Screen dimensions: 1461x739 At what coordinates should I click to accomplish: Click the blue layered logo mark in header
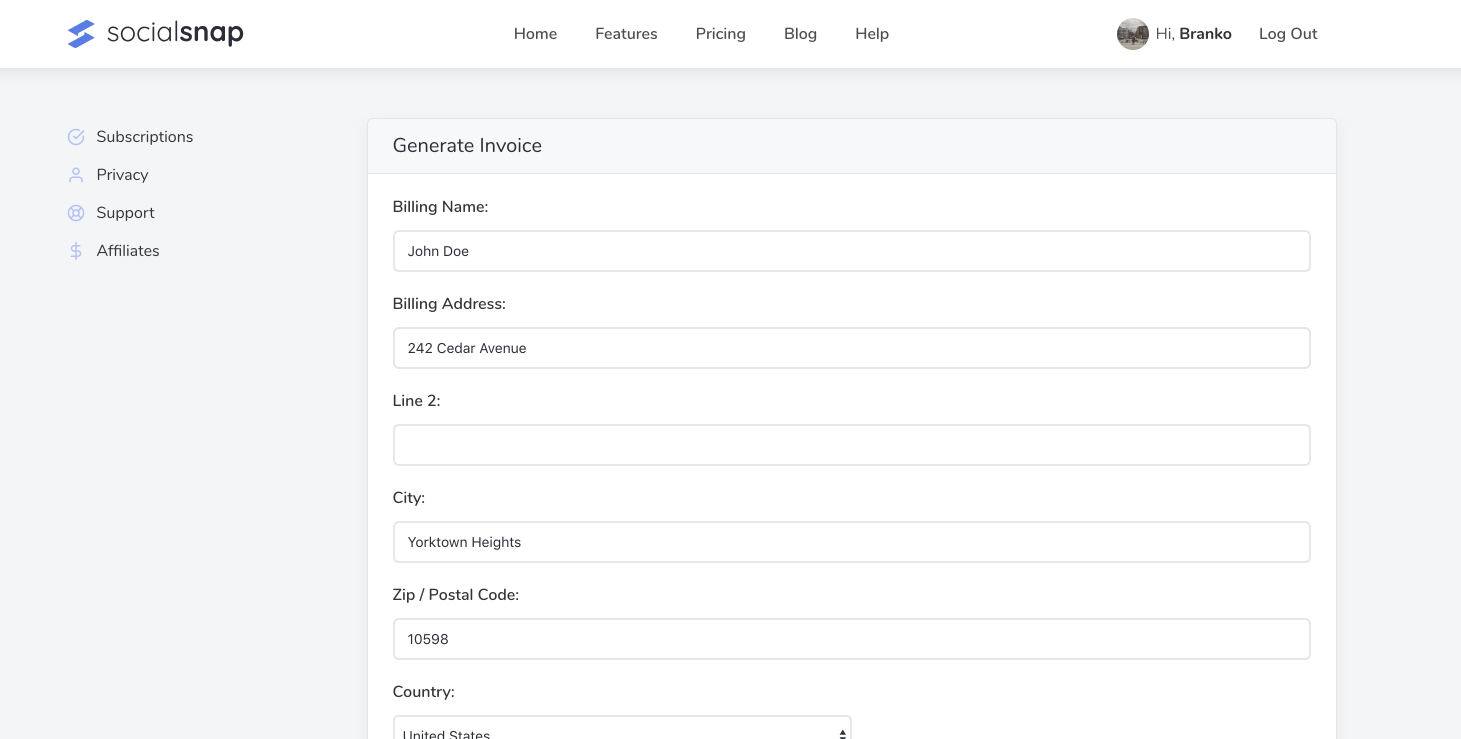pos(81,33)
